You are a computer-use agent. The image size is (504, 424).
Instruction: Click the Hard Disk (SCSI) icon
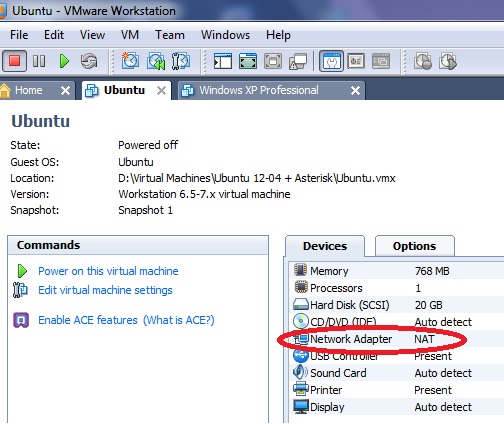tap(301, 305)
